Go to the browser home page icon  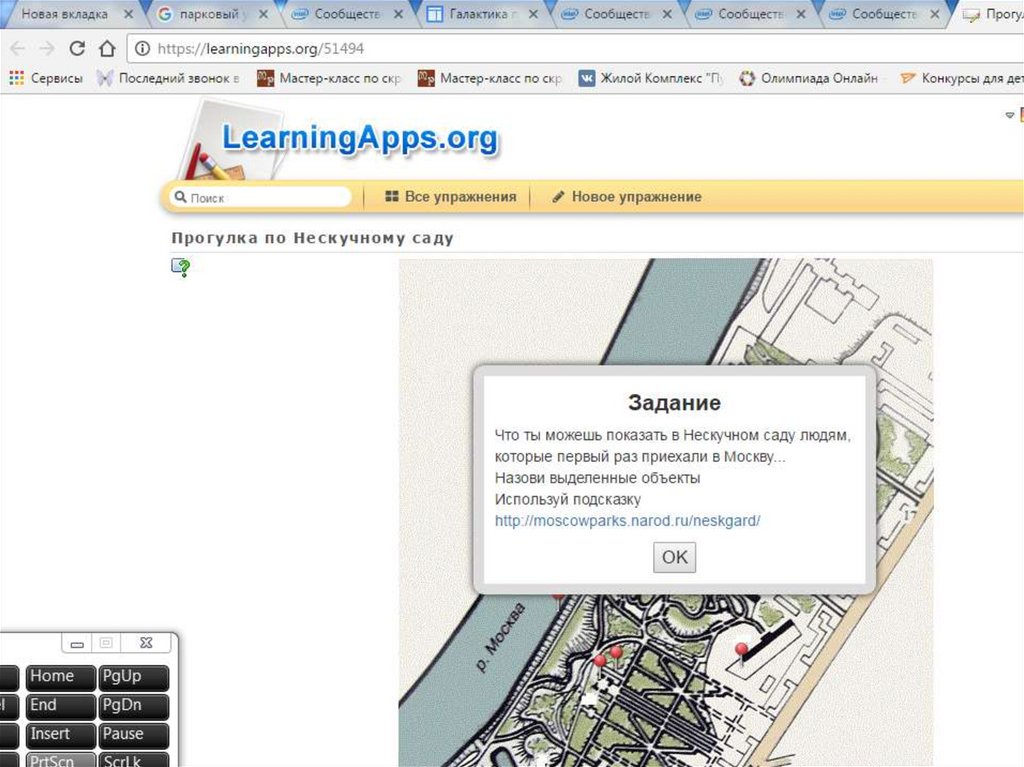coord(107,49)
